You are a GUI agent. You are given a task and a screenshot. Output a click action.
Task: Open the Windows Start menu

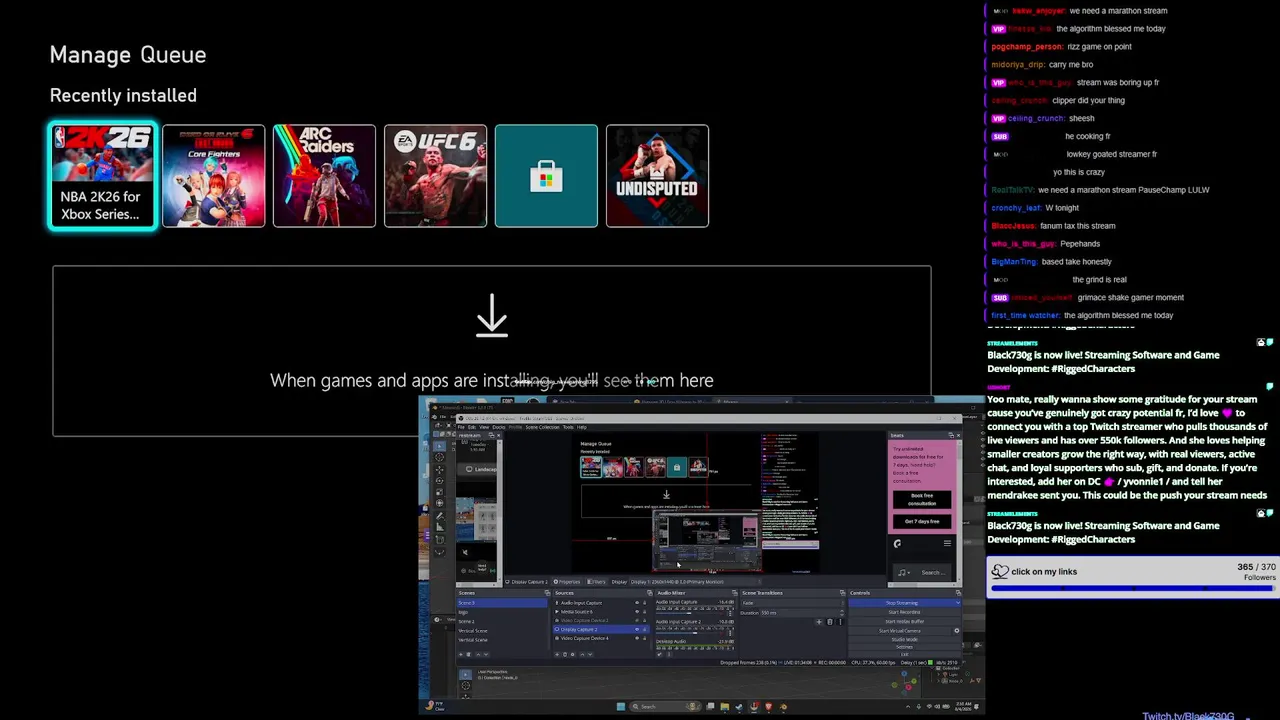tap(621, 707)
